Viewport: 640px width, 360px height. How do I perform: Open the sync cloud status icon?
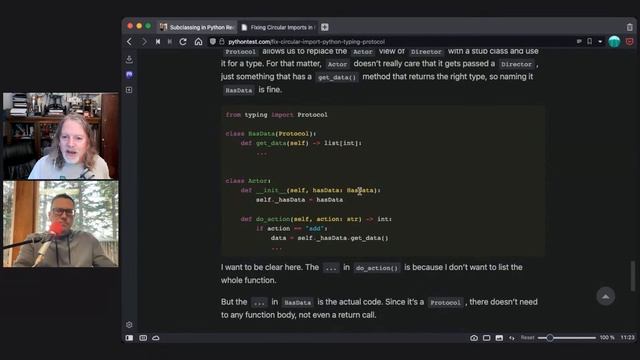[156, 338]
